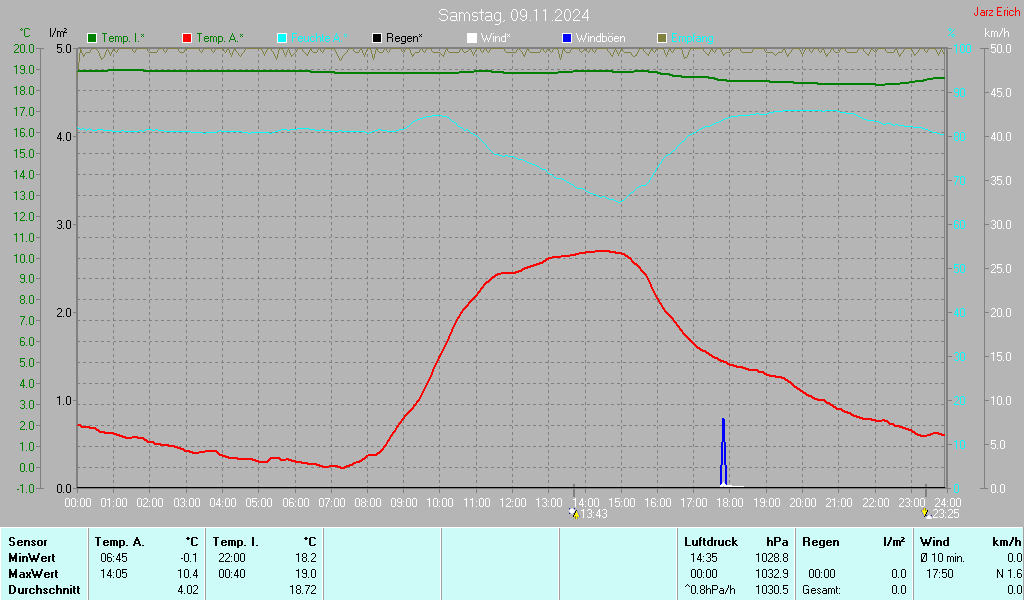Click the MinWert row label
Viewport: 1024px width, 600px height.
click(x=32, y=558)
